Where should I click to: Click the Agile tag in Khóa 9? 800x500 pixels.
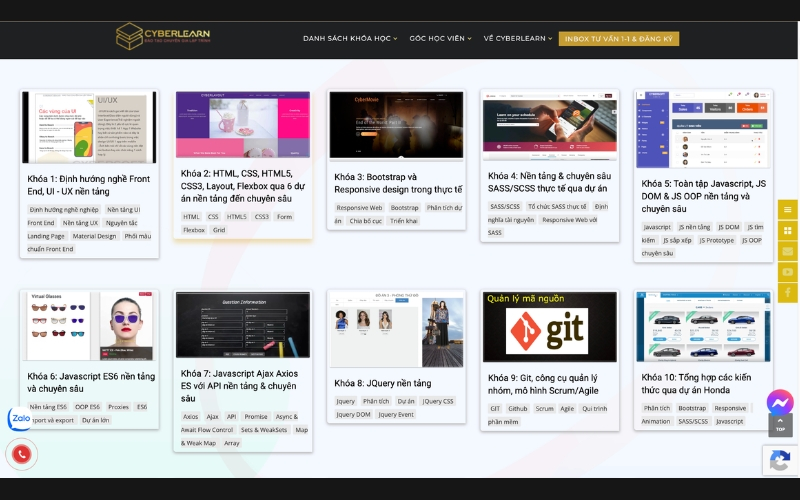click(x=567, y=409)
